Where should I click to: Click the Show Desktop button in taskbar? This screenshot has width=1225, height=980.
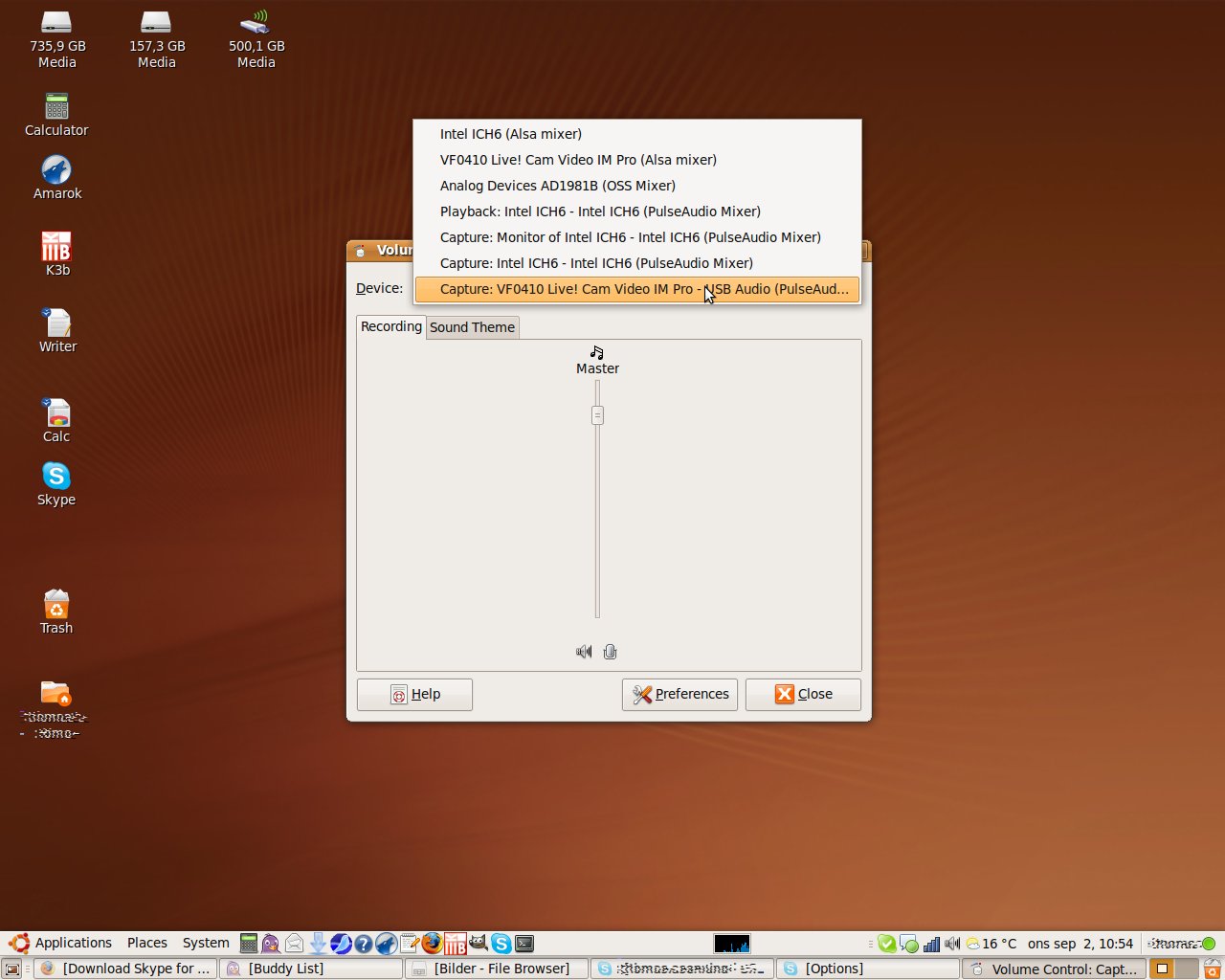click(x=12, y=969)
